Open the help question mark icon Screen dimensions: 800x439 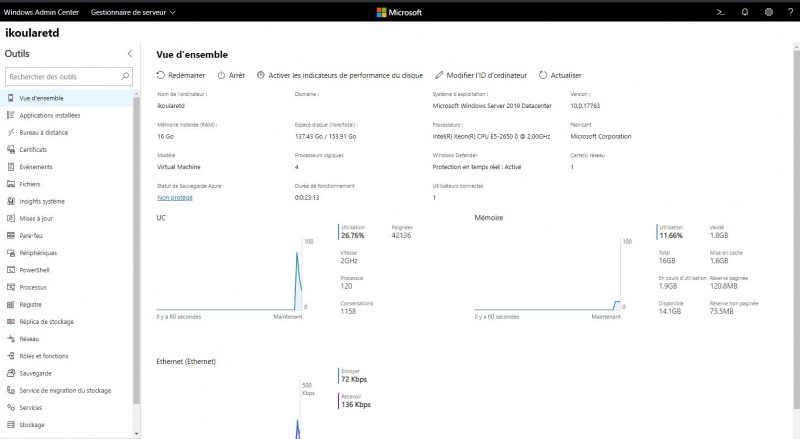tap(790, 12)
